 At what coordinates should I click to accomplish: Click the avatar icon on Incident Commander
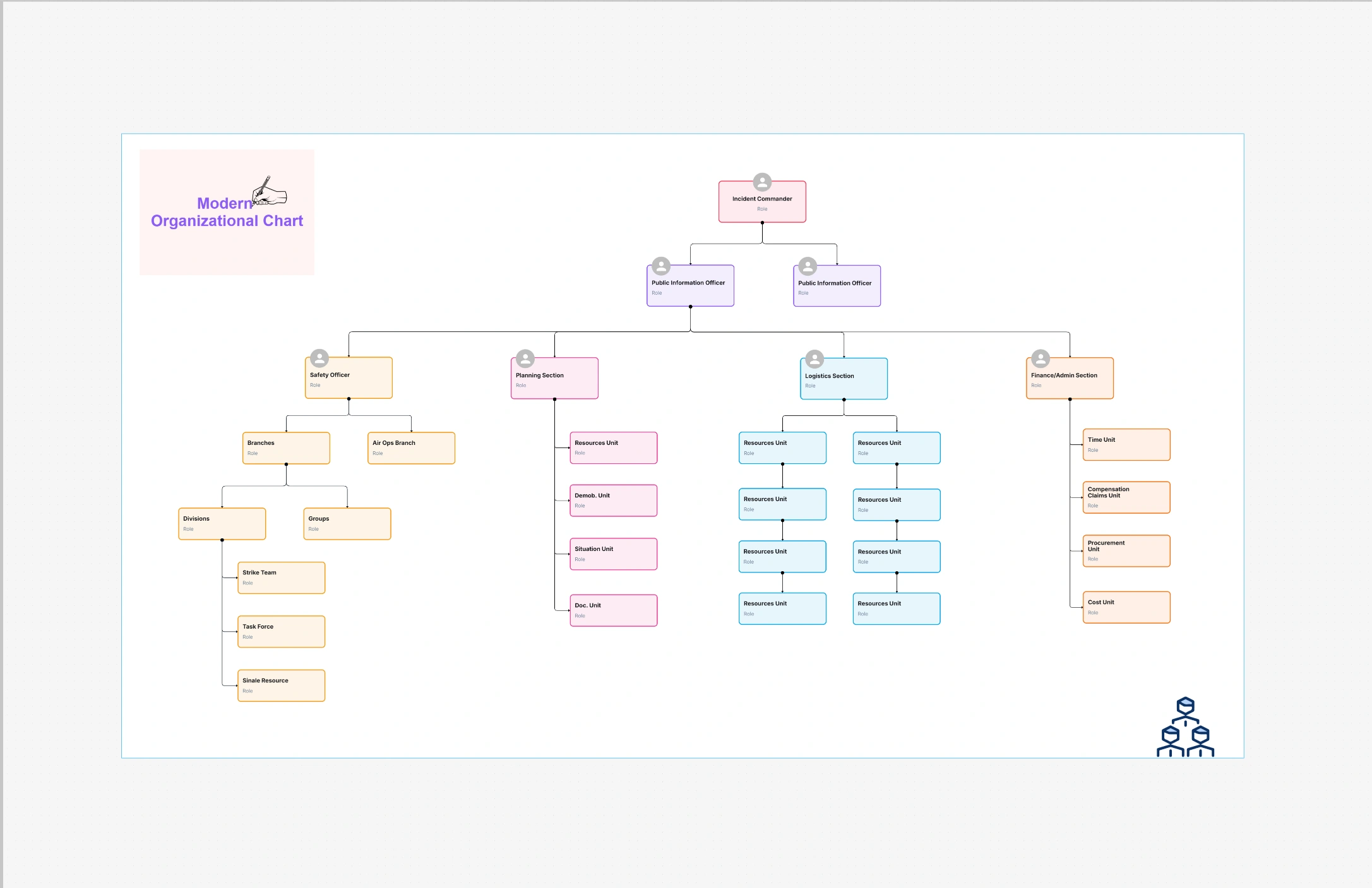point(762,182)
